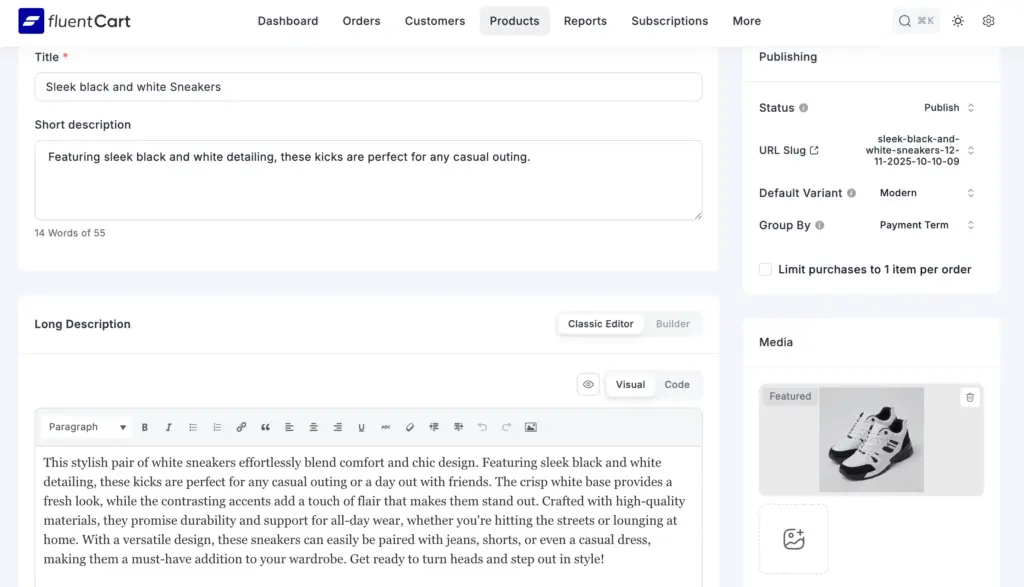Viewport: 1024px width, 587px height.
Task: Delete the featured product image
Action: (969, 397)
